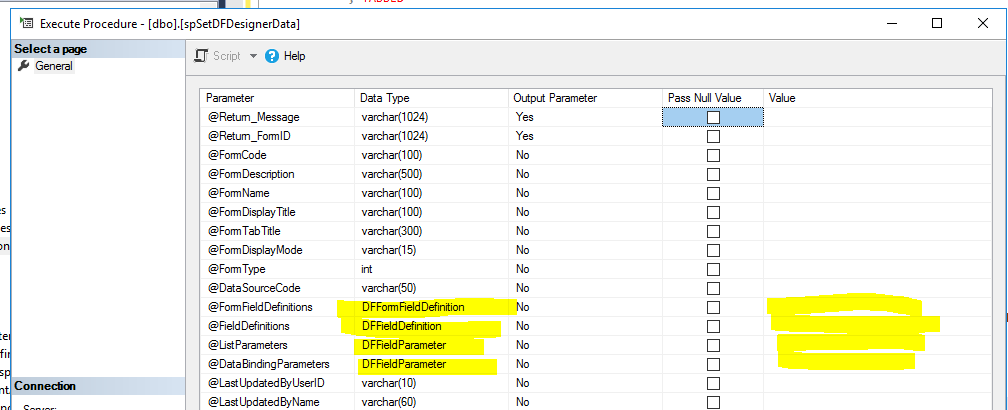Open the Script dropdown arrow
This screenshot has width=1008, height=410.
click(x=253, y=56)
